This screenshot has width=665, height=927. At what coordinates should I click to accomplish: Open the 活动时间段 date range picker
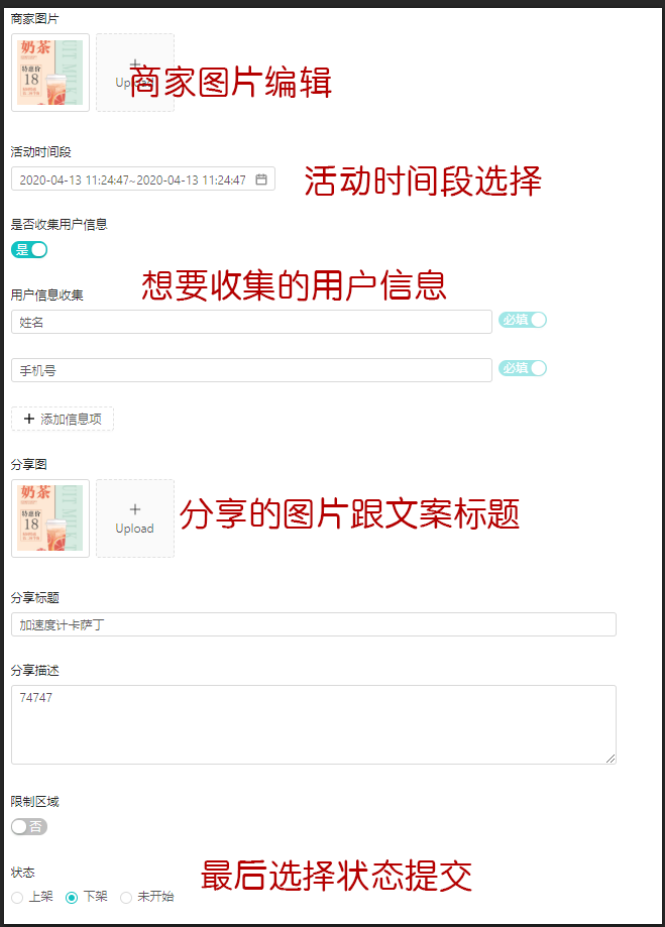tap(143, 179)
